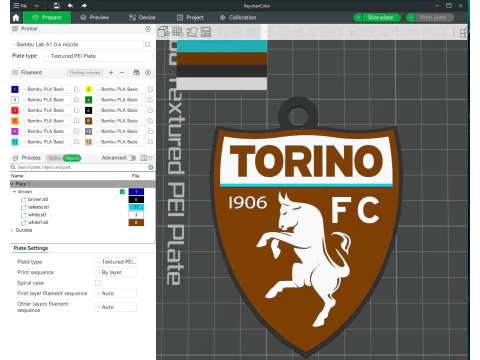The image size is (480, 360).
Task: Undo the last action
Action: coord(70,6)
